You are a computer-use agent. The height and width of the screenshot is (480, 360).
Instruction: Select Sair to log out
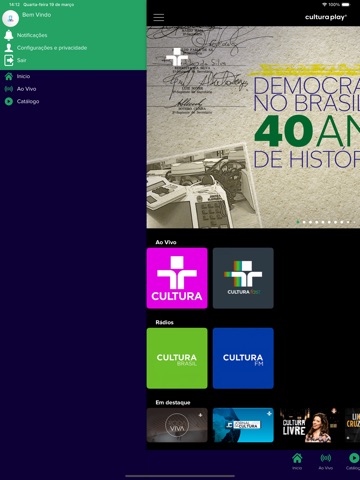(22, 60)
